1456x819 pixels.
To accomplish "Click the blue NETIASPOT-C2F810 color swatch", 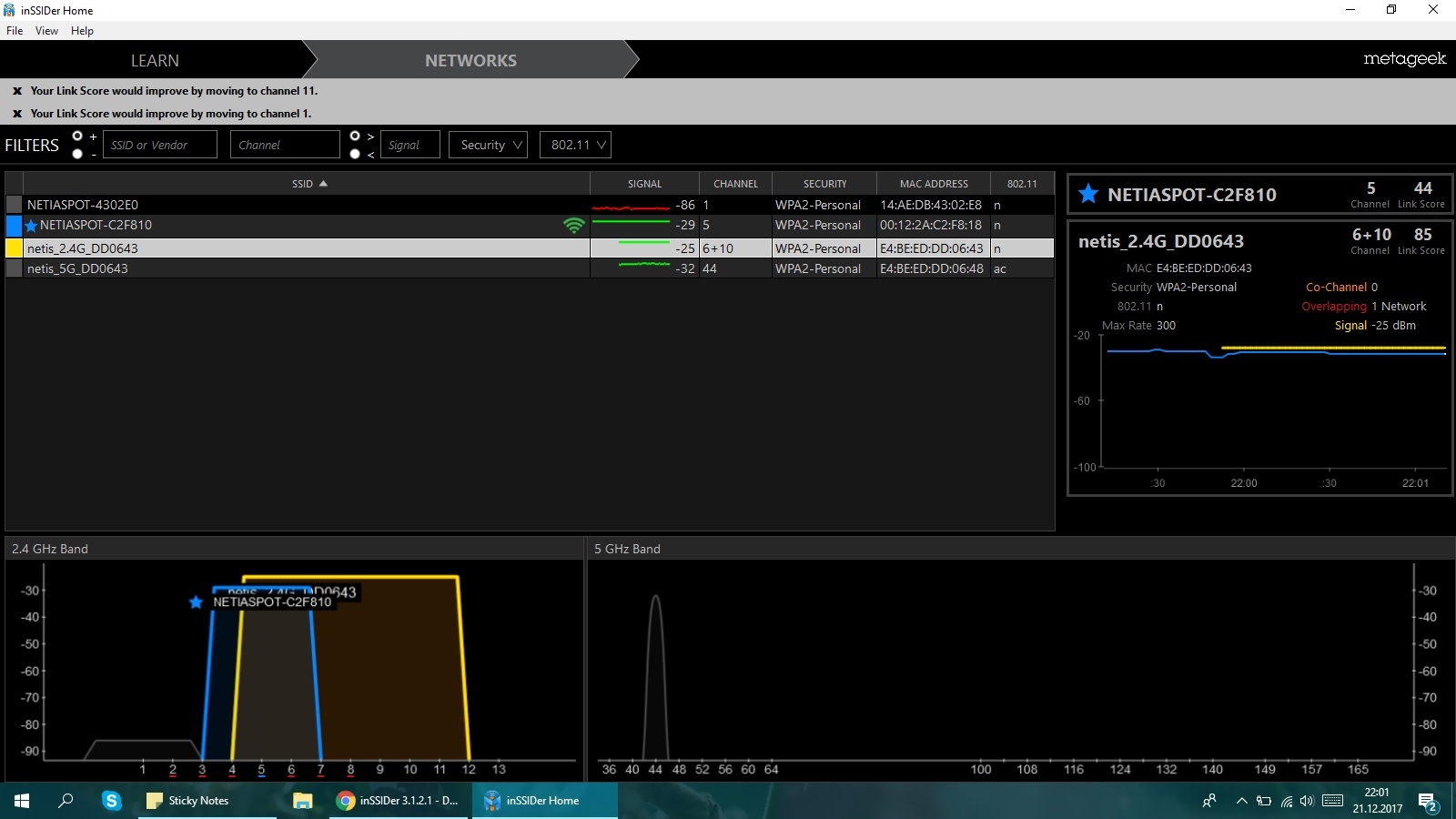I will [14, 225].
